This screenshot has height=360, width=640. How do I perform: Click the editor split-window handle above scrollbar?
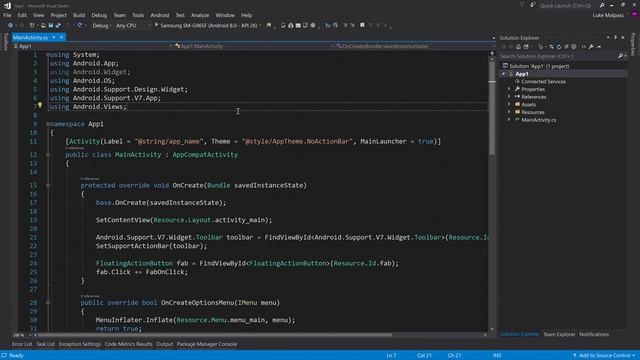[x=492, y=53]
